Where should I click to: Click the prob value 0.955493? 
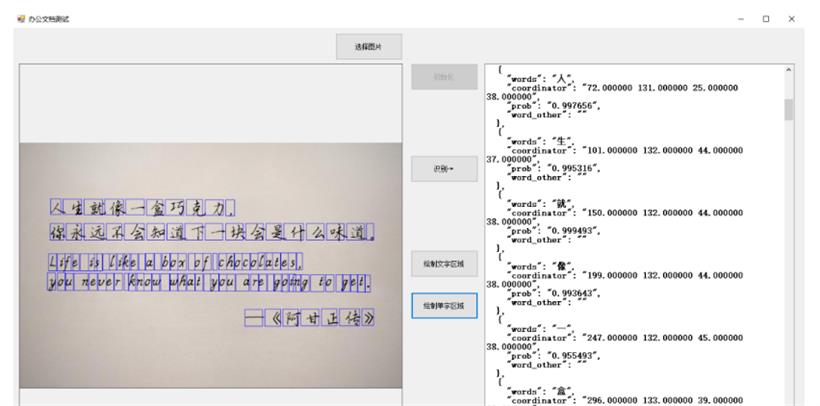[x=573, y=356]
